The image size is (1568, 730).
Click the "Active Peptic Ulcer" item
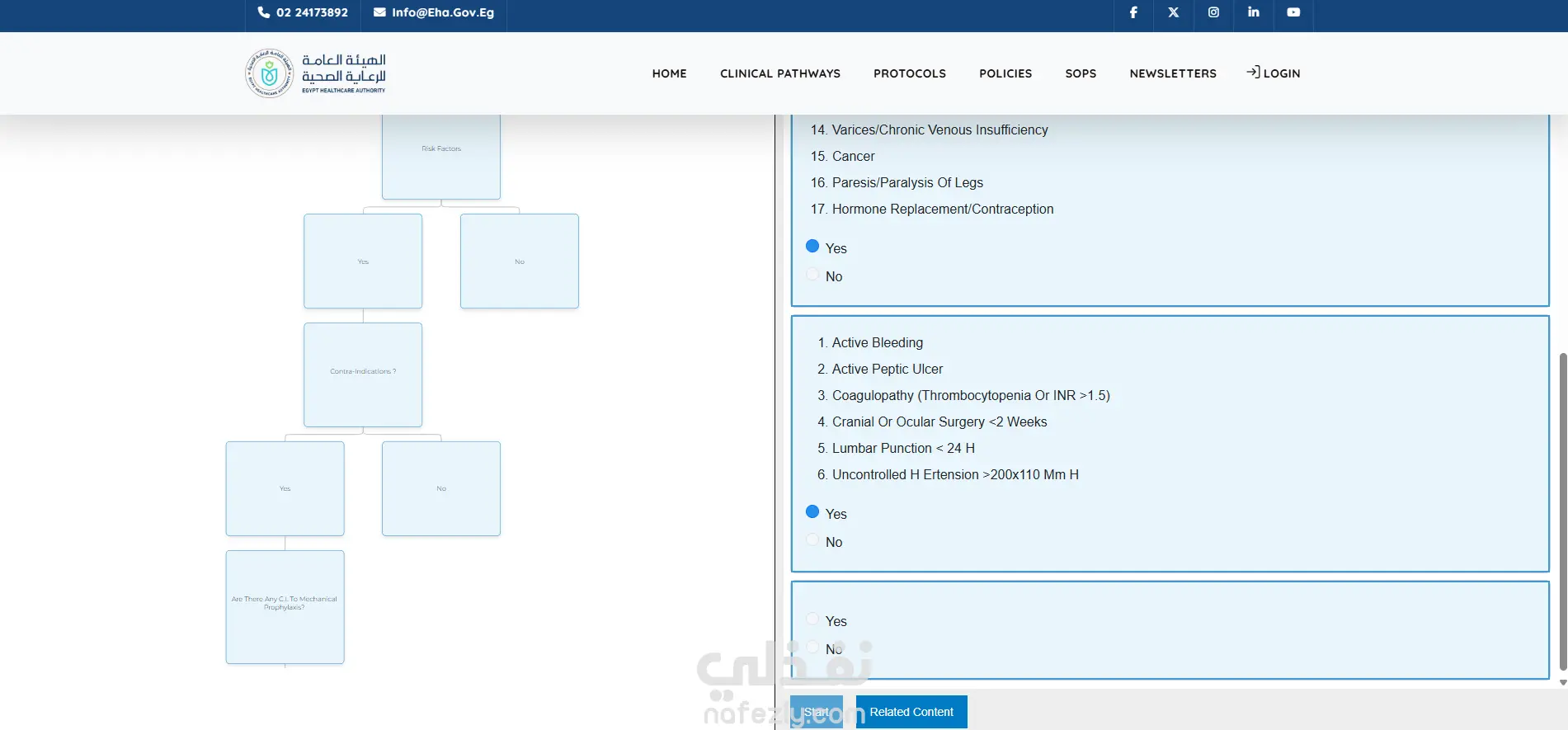click(x=887, y=369)
